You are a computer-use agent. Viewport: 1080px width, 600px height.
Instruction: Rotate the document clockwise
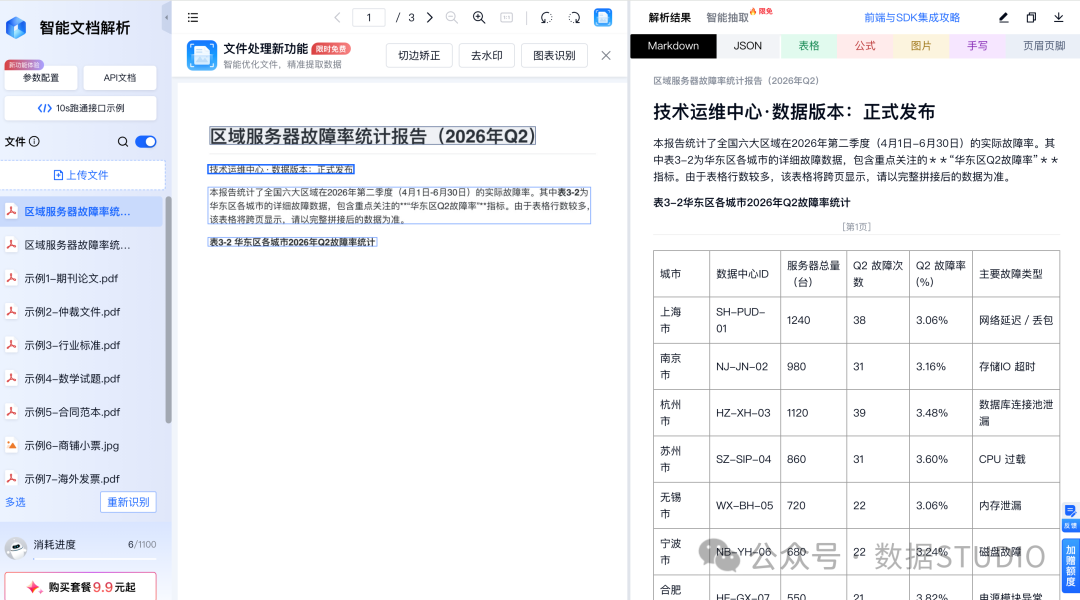click(574, 17)
